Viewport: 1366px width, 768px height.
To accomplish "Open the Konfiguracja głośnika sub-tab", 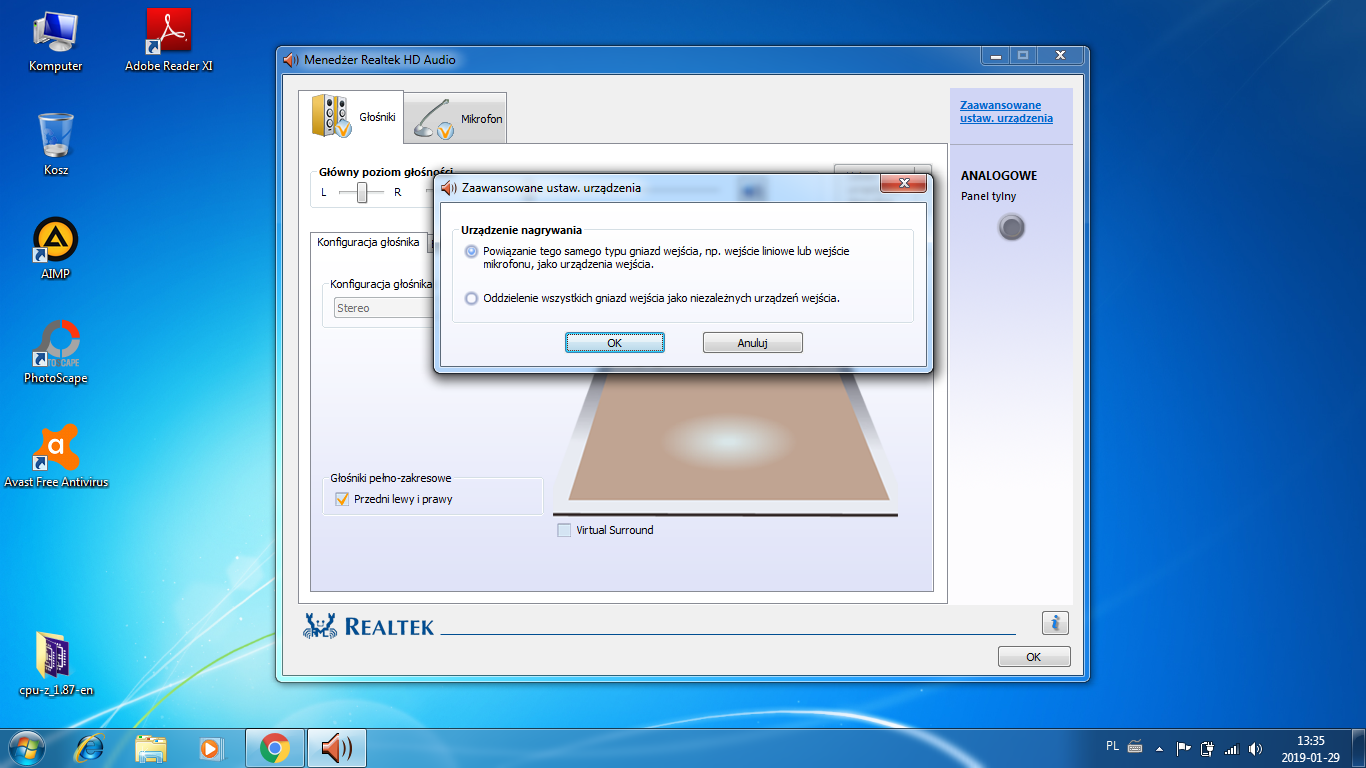I will coord(368,242).
